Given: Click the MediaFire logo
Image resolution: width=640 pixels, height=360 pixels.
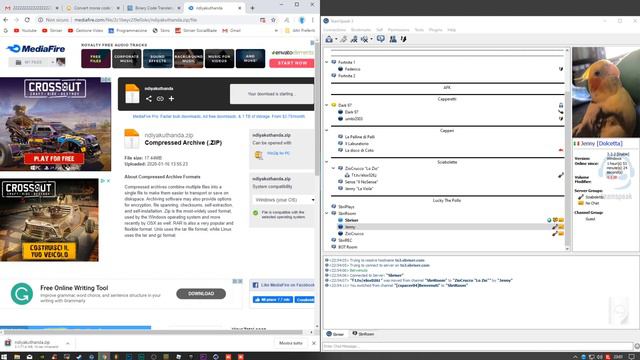Looking at the screenshot, I should (x=36, y=49).
